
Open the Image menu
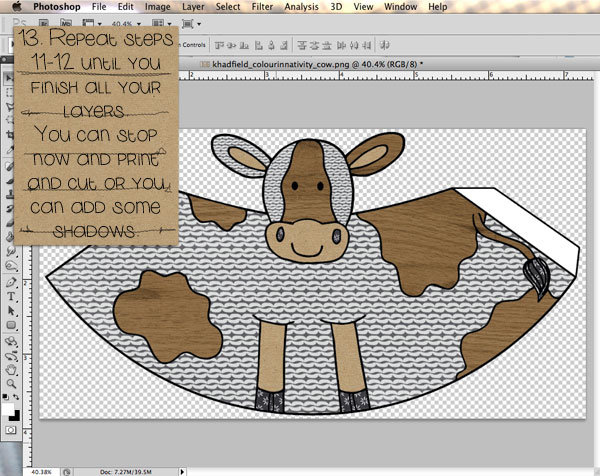[158, 7]
